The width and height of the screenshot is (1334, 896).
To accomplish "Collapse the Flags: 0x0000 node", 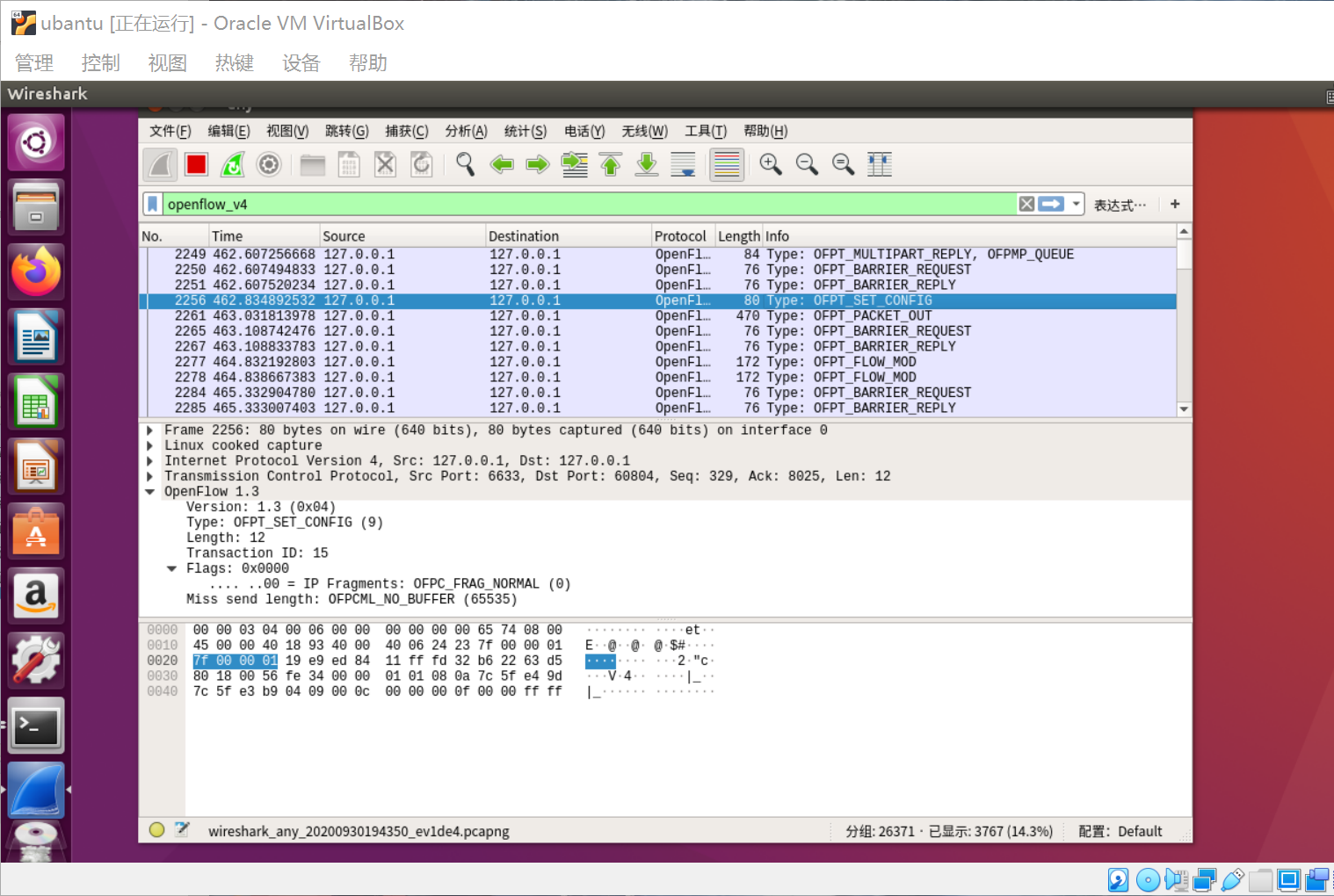I will click(172, 568).
